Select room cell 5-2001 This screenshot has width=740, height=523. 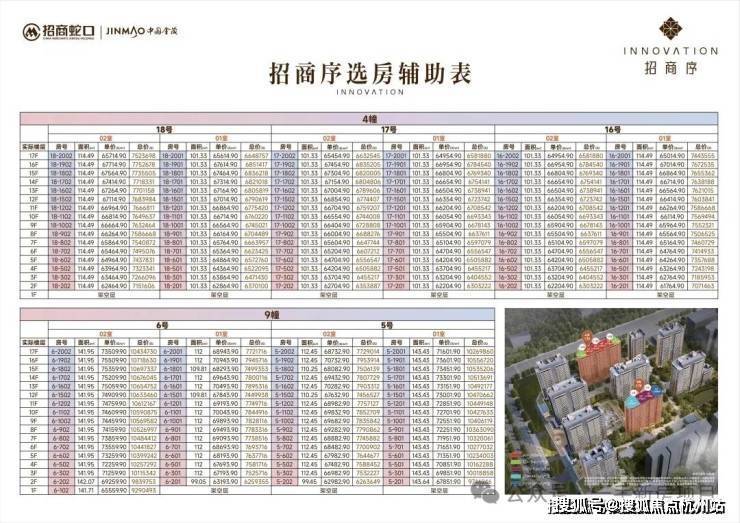(396, 352)
